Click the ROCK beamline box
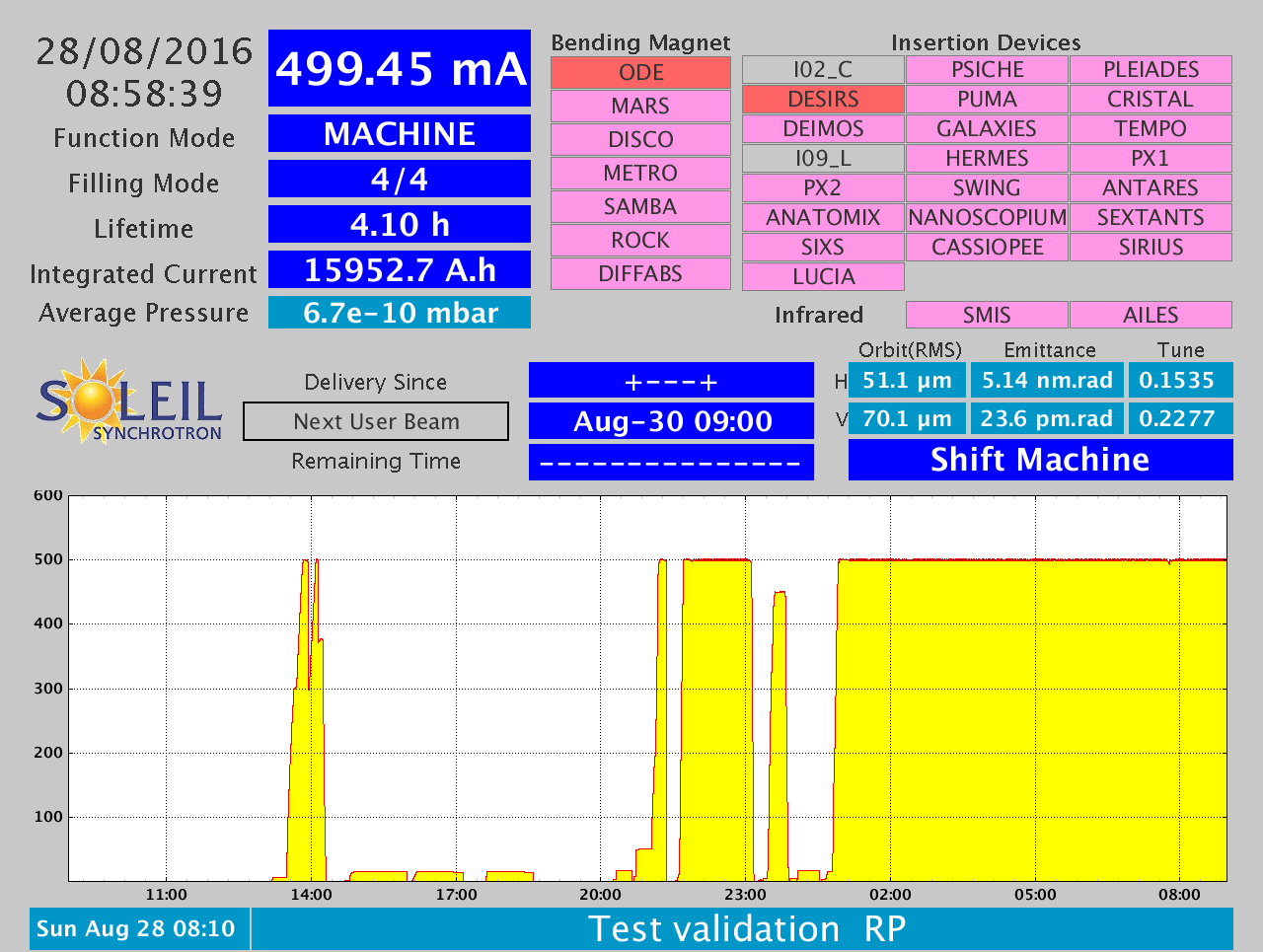 pos(640,241)
